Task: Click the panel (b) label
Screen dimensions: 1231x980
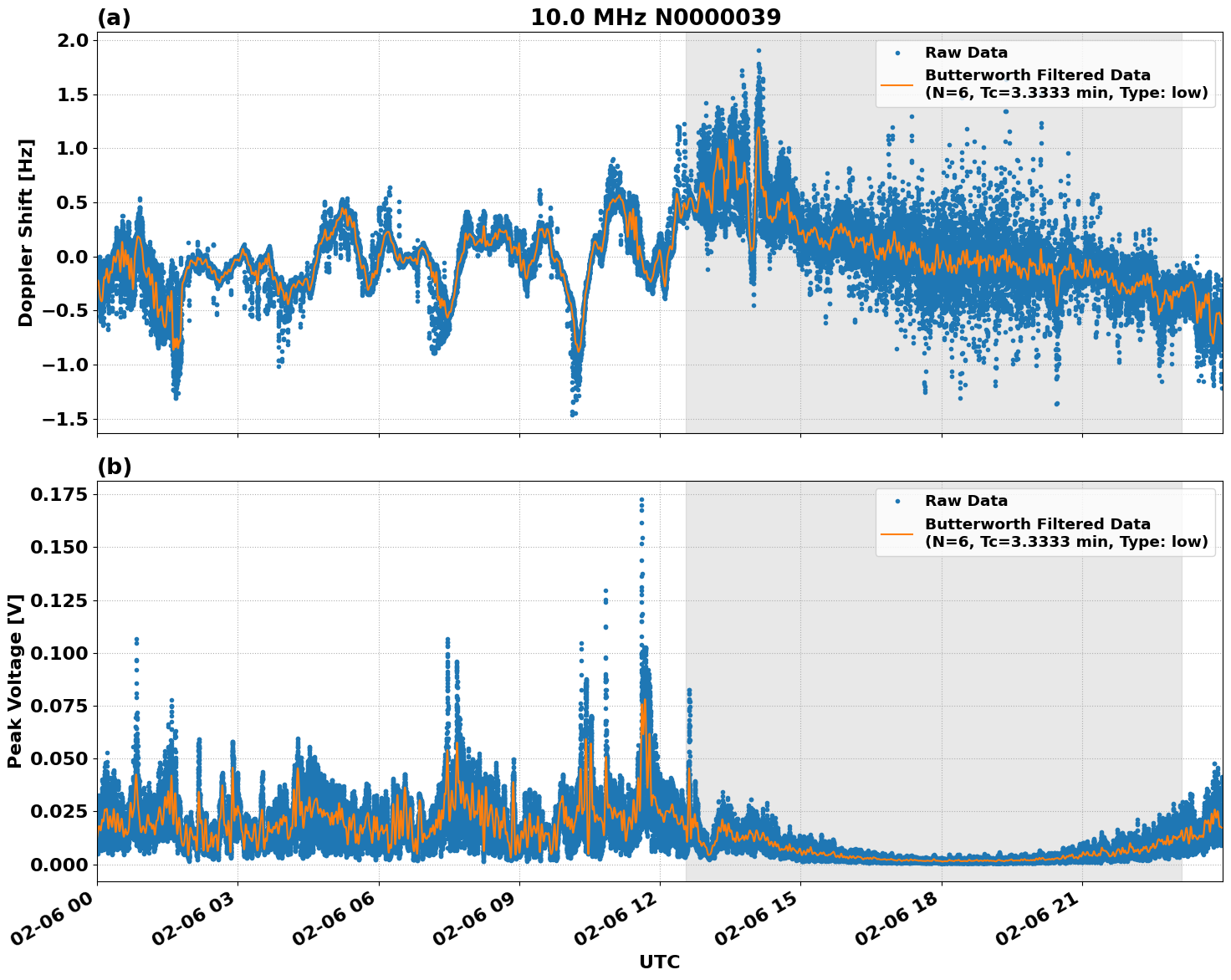Action: [x=115, y=466]
